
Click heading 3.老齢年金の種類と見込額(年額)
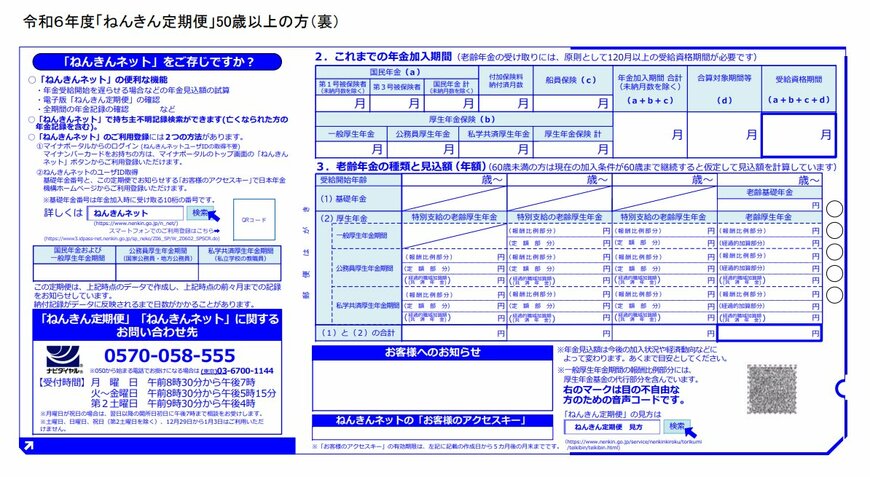tap(401, 166)
